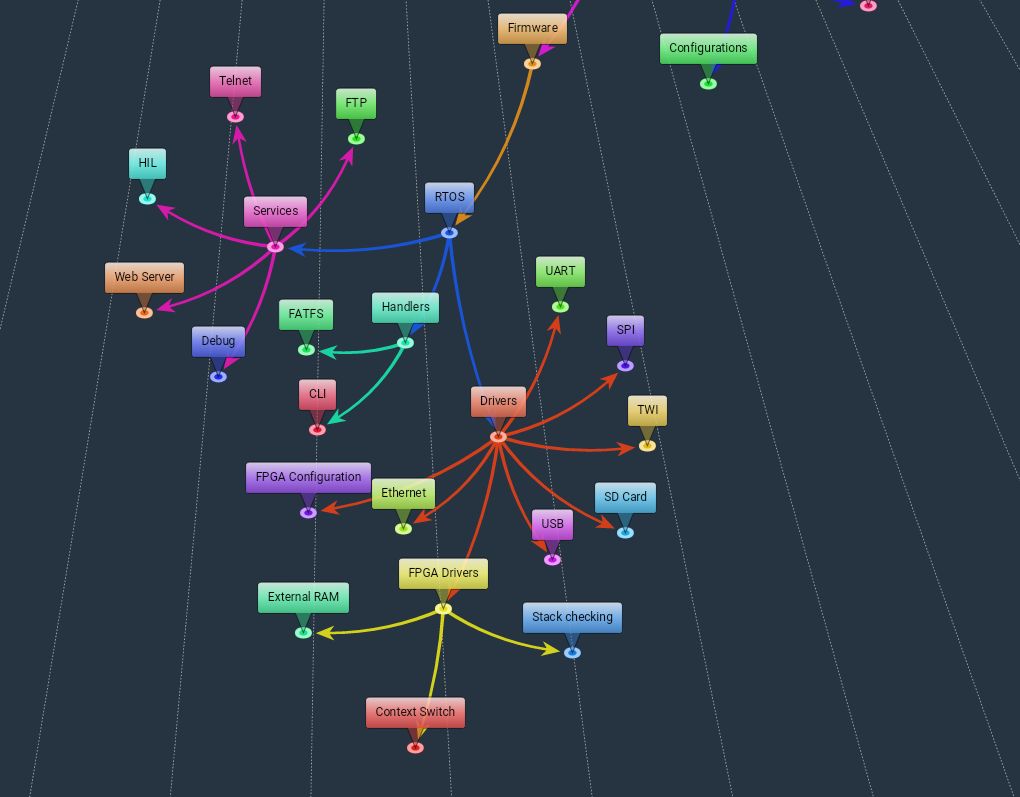Screen dimensions: 1020x797
Task: Click the yellow anchor circle under FPGA Drivers
Action: click(x=443, y=609)
